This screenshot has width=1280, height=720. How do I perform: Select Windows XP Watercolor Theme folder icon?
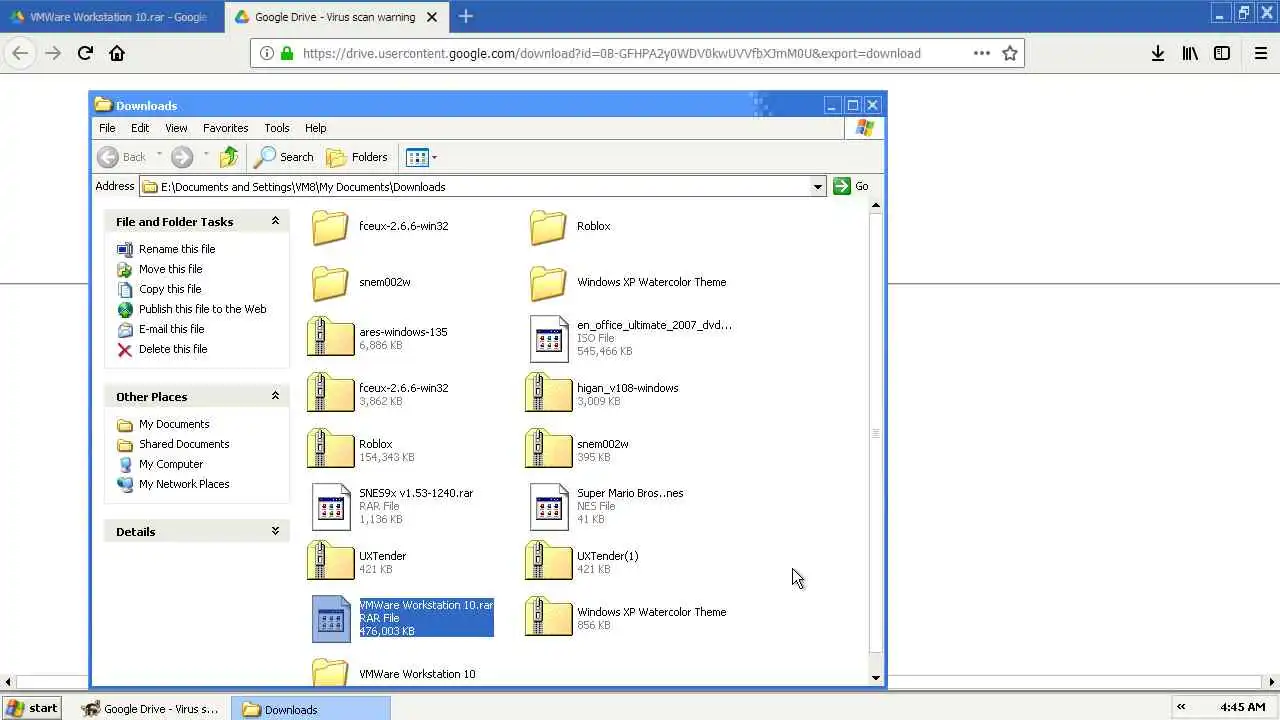pos(548,283)
